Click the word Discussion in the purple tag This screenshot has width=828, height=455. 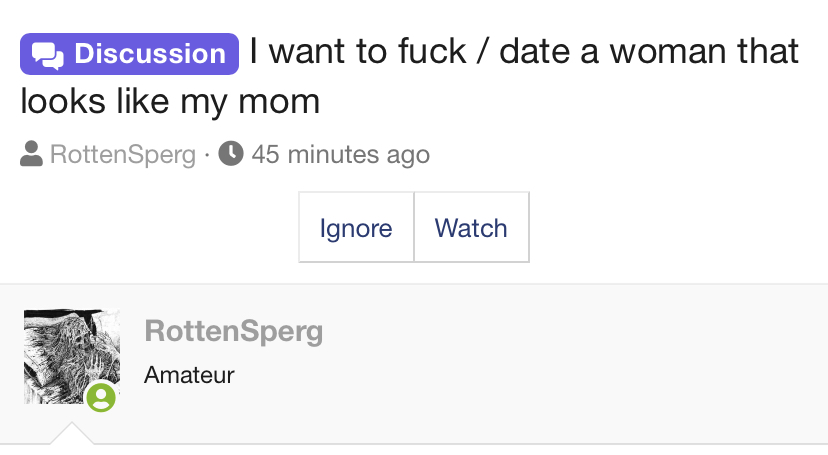click(150, 54)
